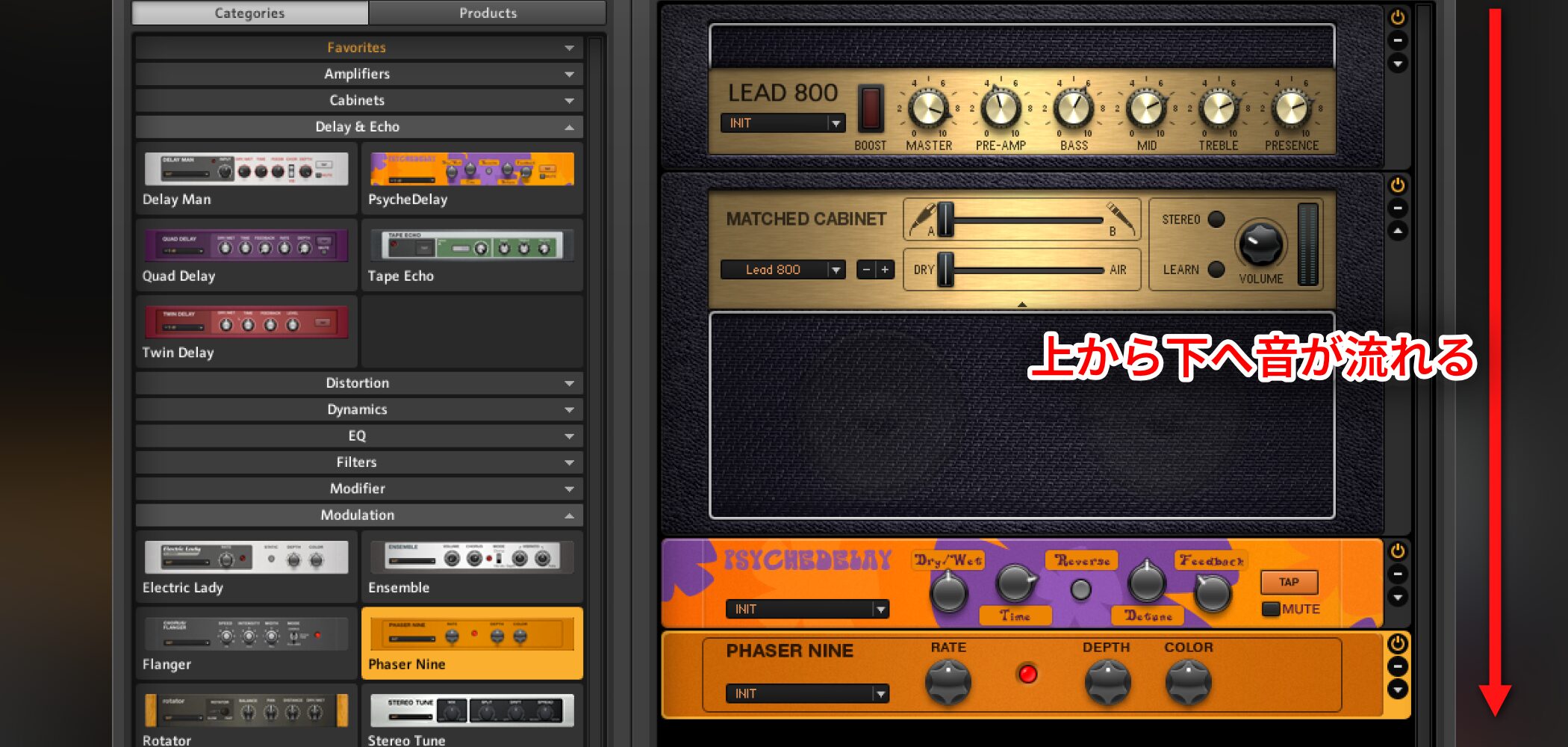This screenshot has width=1568, height=747.
Task: Minimize the Matched Cabinet module
Action: 1398,208
